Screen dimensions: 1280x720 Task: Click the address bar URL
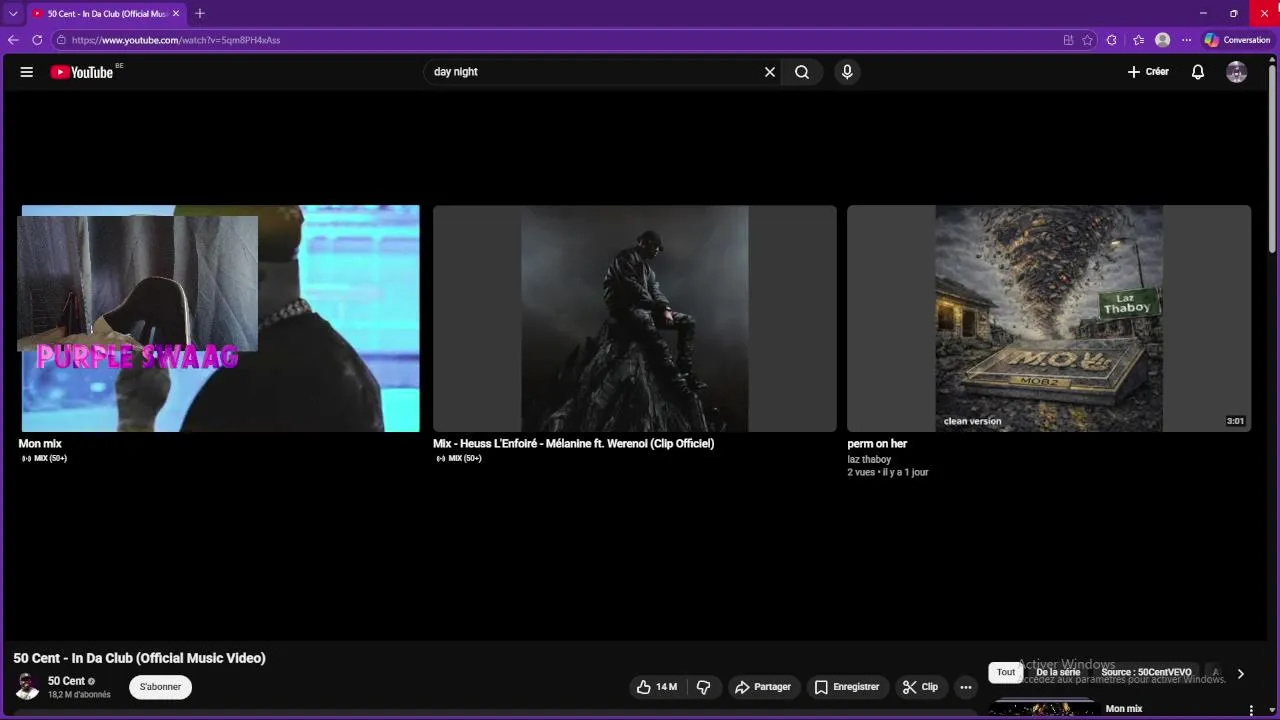point(176,40)
